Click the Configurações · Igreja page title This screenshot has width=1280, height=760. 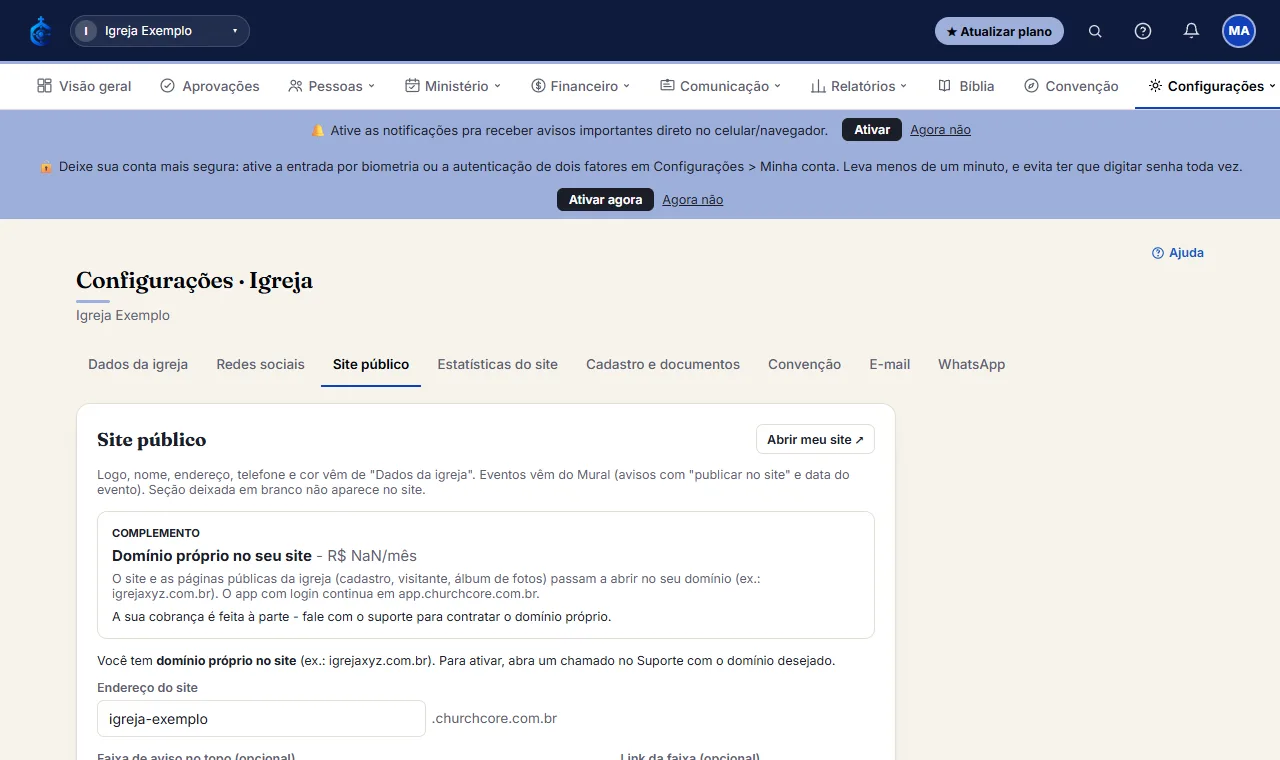194,281
